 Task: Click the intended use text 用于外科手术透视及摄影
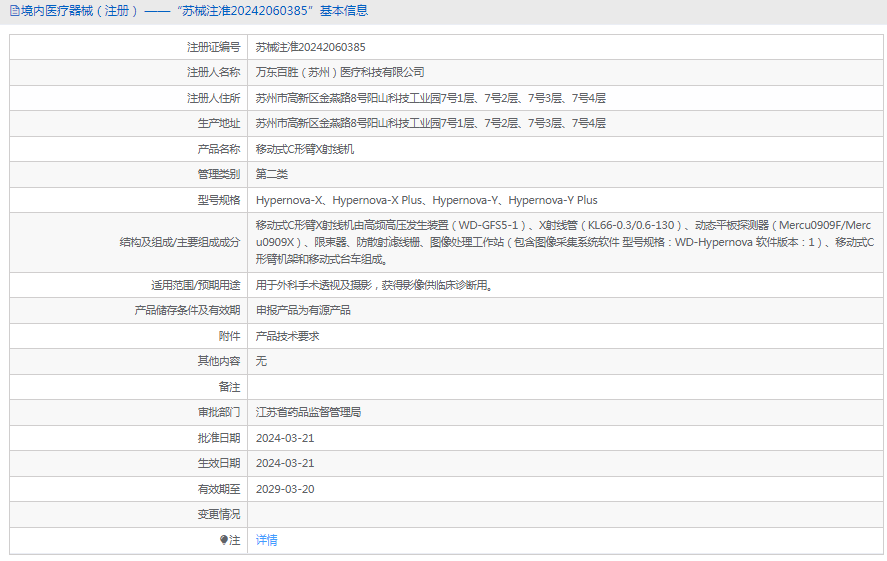pos(374,285)
